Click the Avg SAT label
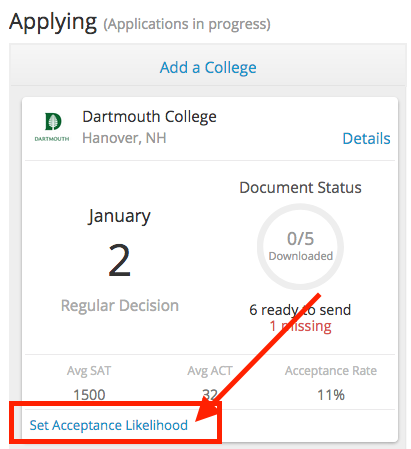411x449 pixels. (89, 371)
